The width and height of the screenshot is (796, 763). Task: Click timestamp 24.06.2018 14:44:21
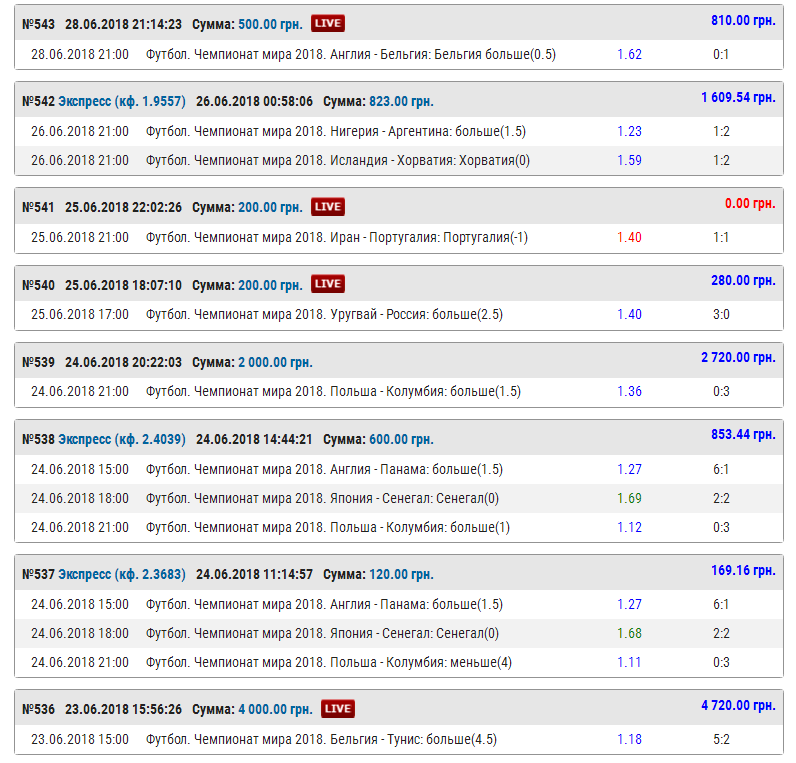click(254, 439)
